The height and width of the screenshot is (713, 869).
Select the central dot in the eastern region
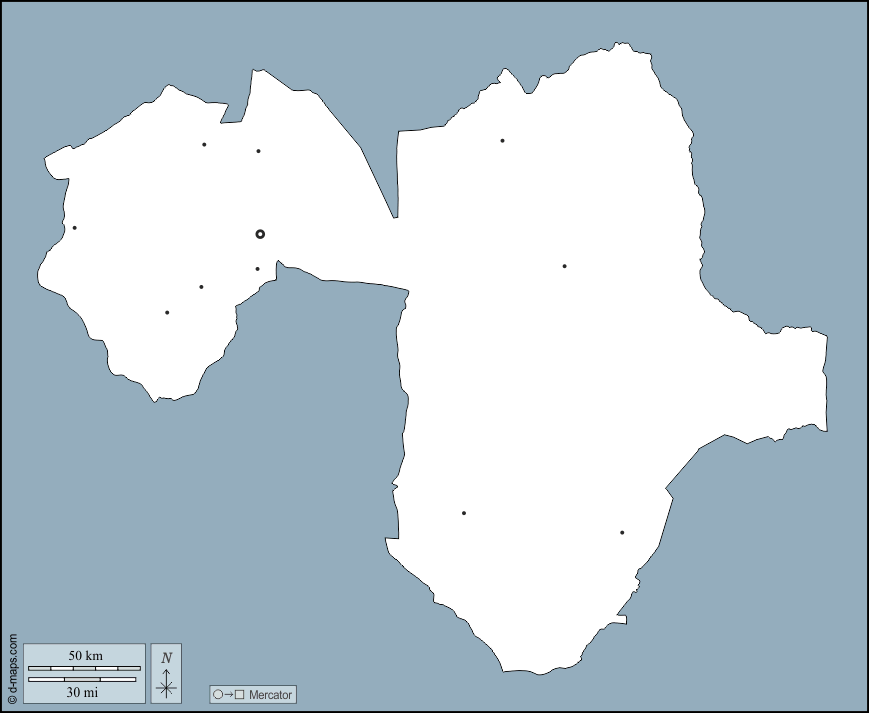click(x=564, y=266)
